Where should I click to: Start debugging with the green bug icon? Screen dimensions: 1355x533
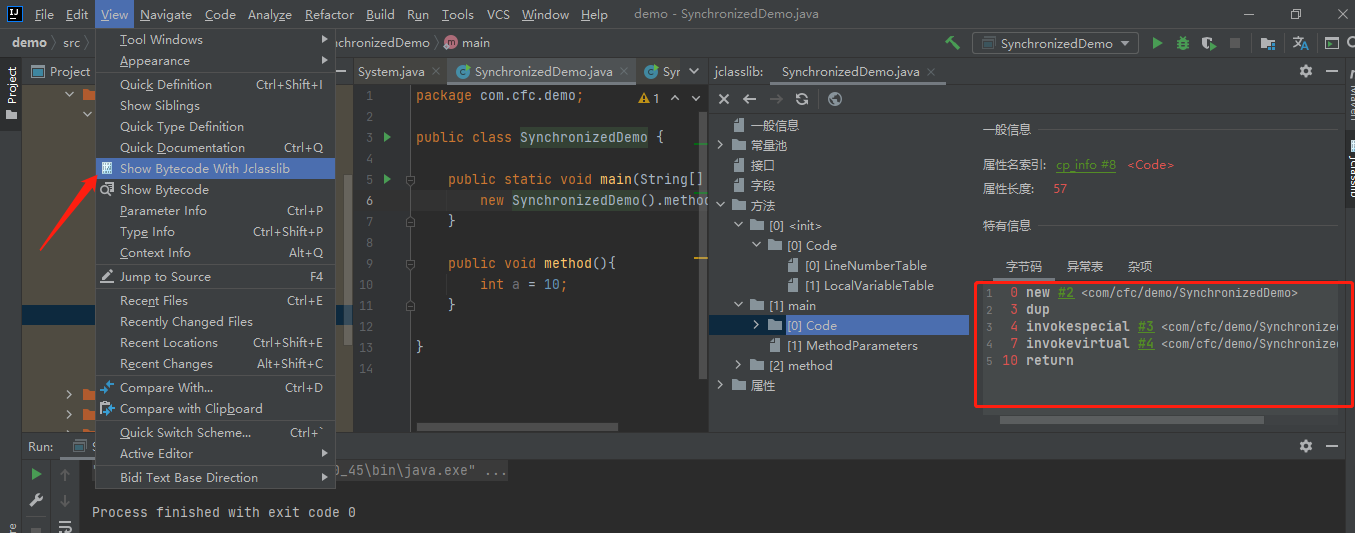pos(1183,43)
